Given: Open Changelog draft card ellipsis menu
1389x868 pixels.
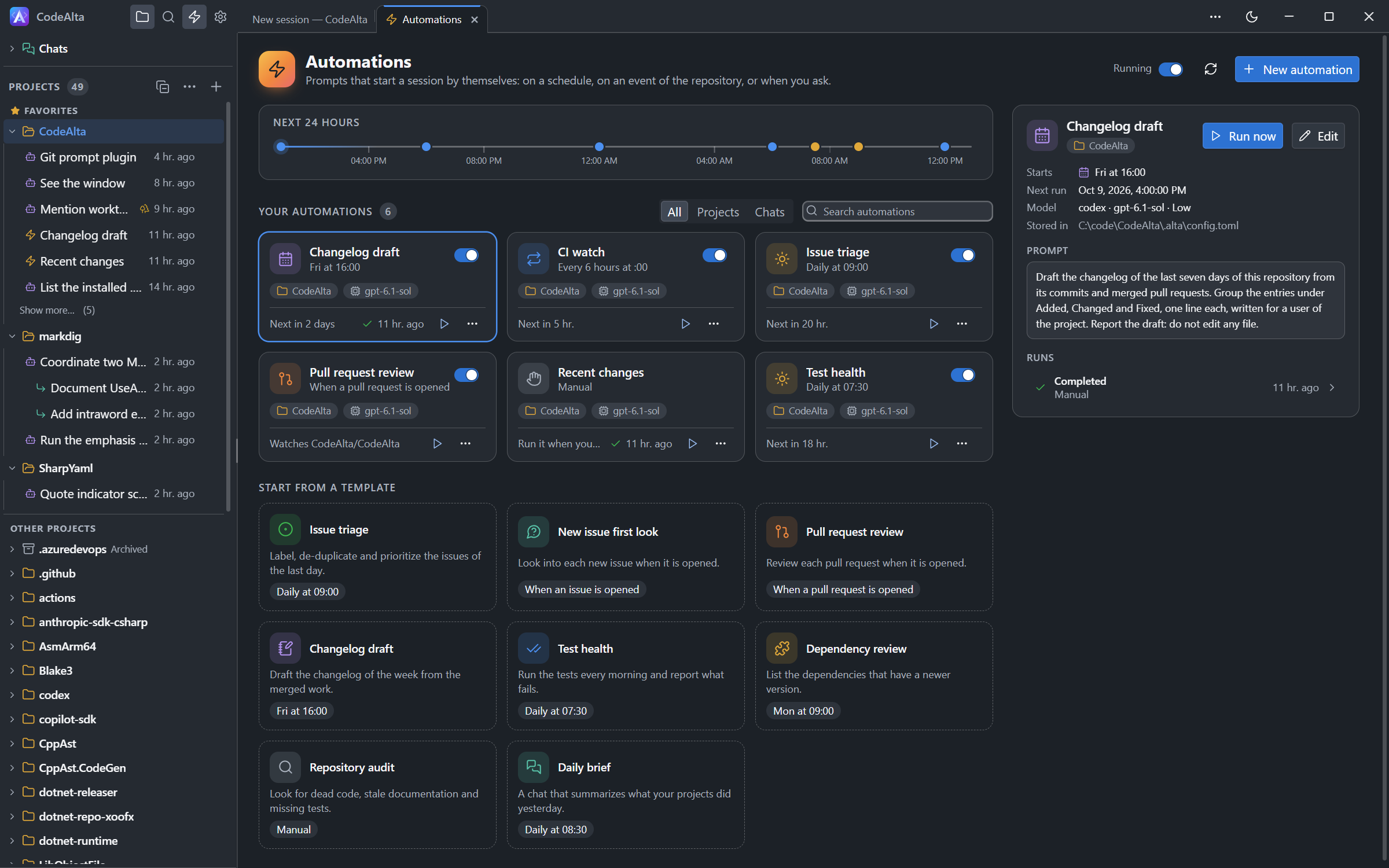Looking at the screenshot, I should pyautogui.click(x=472, y=324).
